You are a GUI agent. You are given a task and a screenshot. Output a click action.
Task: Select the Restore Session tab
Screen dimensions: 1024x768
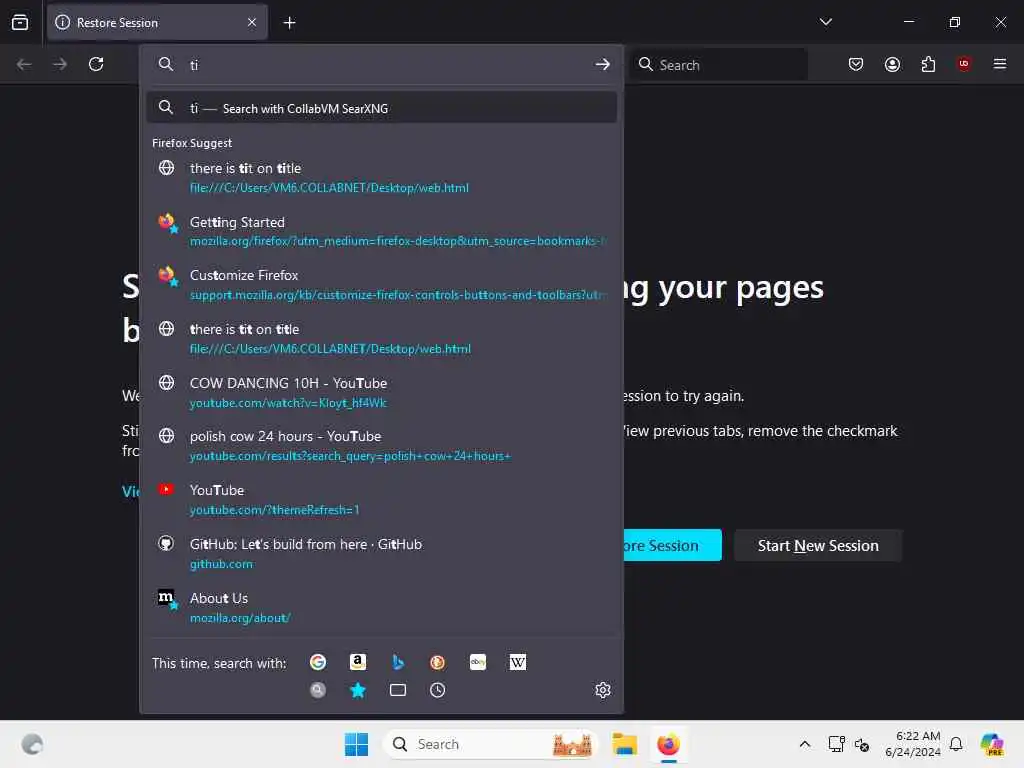click(x=157, y=22)
